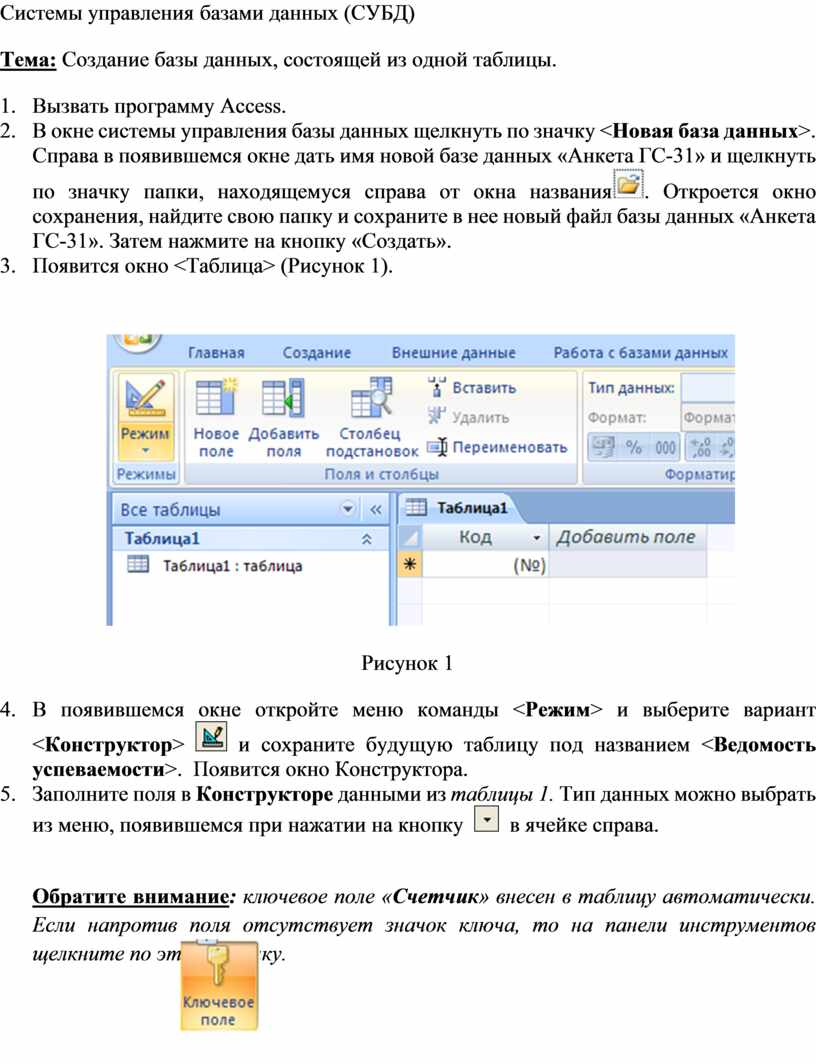The width and height of the screenshot is (816, 1064).
Task: Click the Таблица1 group header text
Action: pyautogui.click(x=161, y=539)
